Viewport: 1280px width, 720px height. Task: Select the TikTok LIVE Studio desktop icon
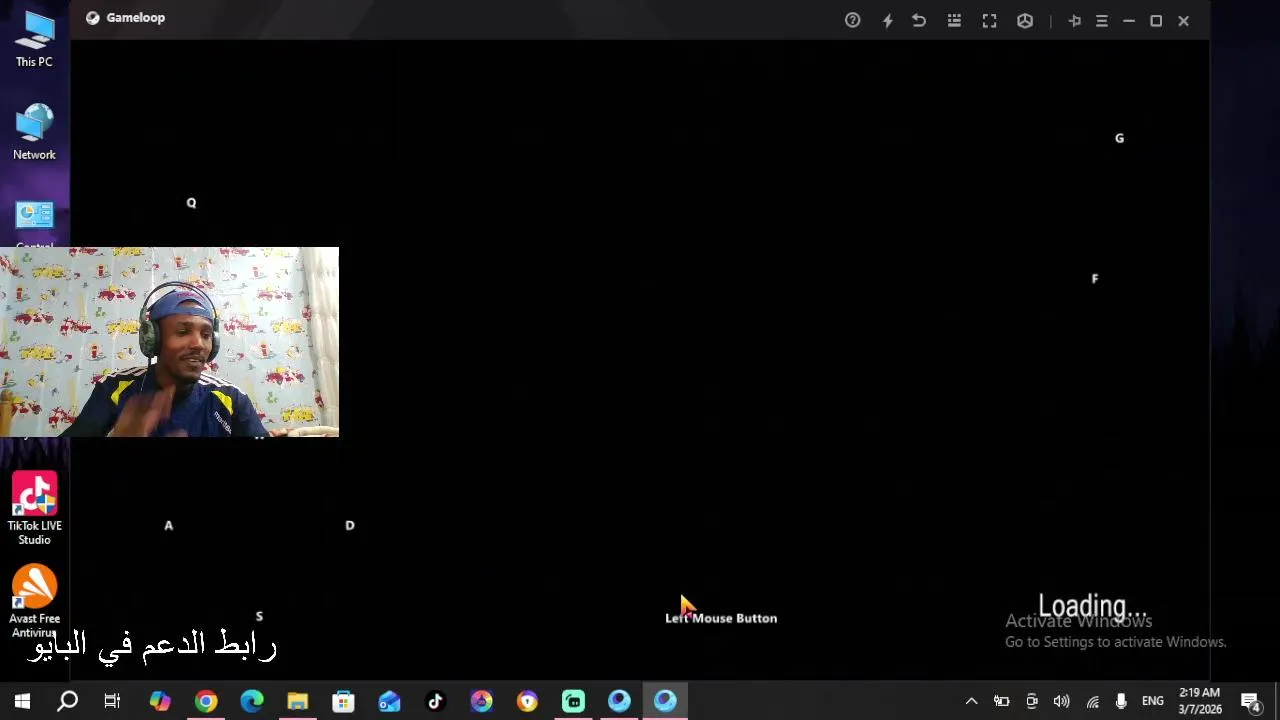[x=34, y=509]
